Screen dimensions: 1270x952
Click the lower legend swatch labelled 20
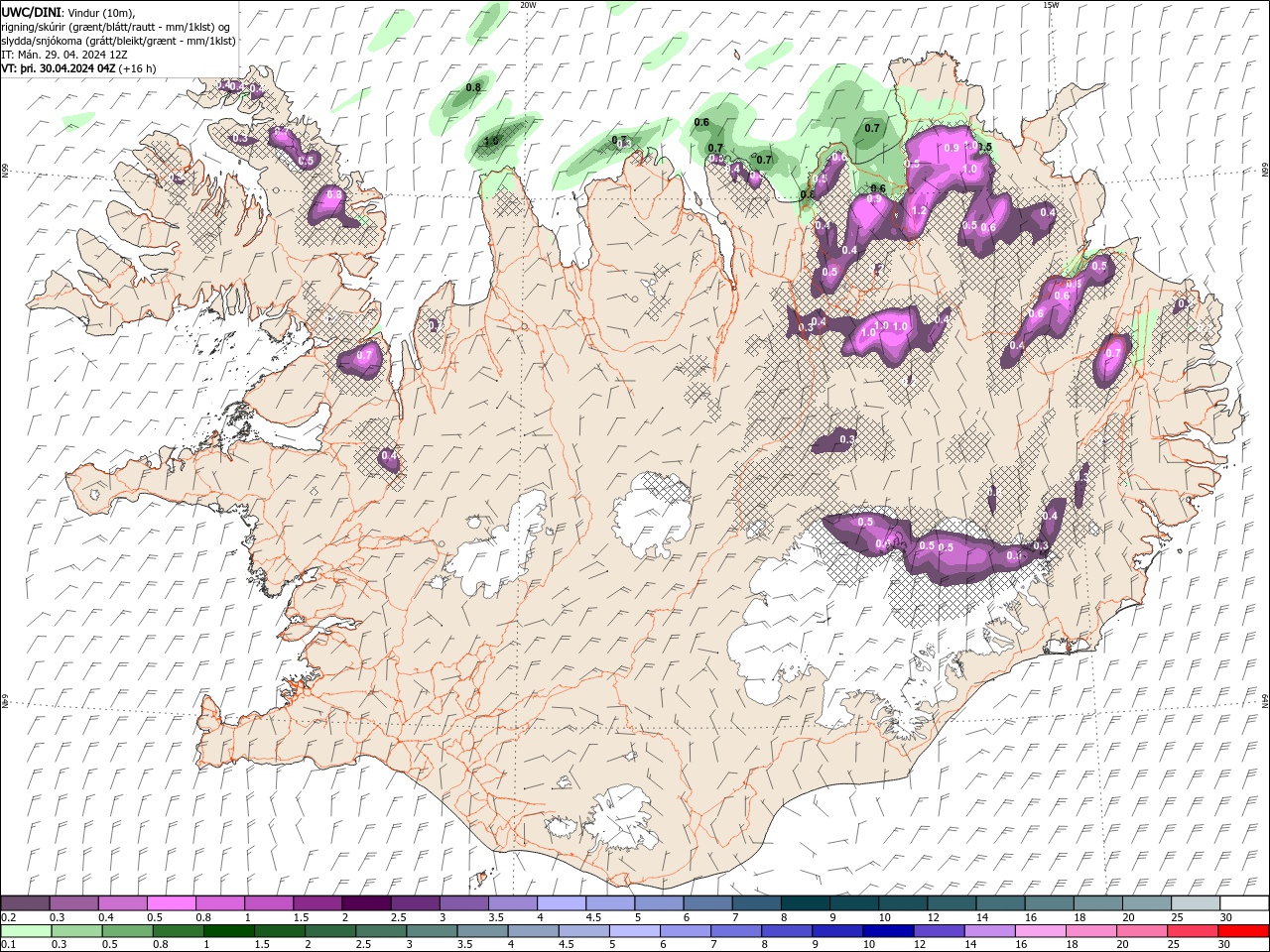1141,931
